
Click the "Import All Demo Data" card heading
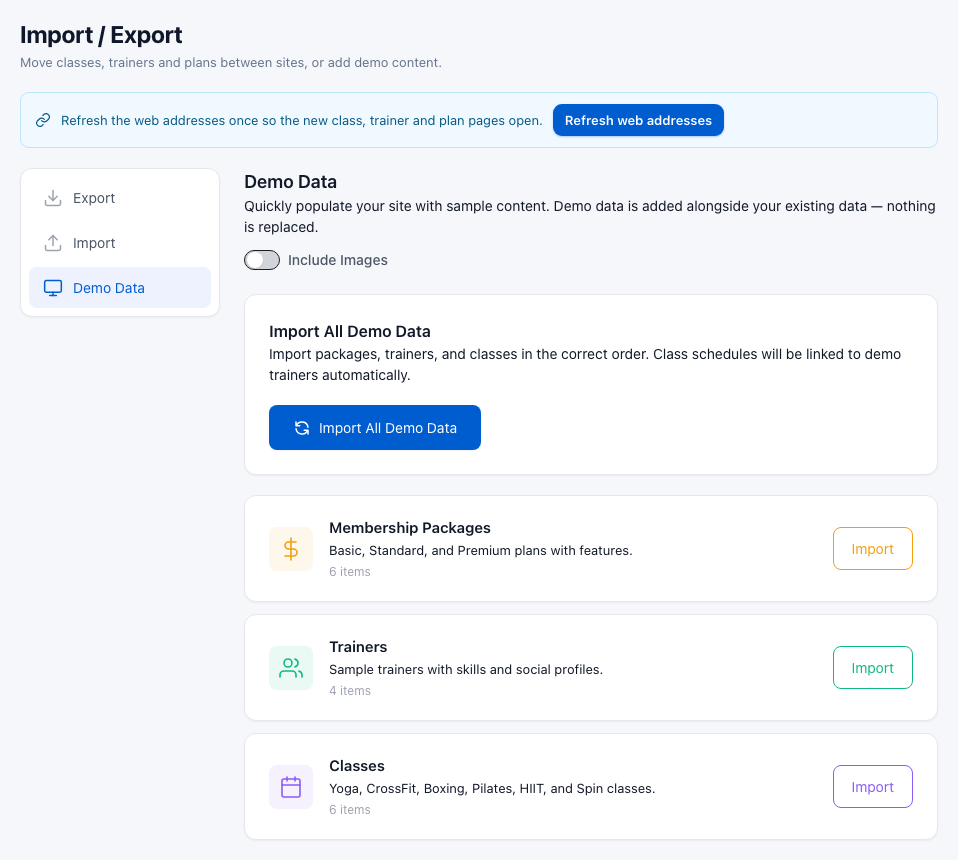tap(349, 332)
